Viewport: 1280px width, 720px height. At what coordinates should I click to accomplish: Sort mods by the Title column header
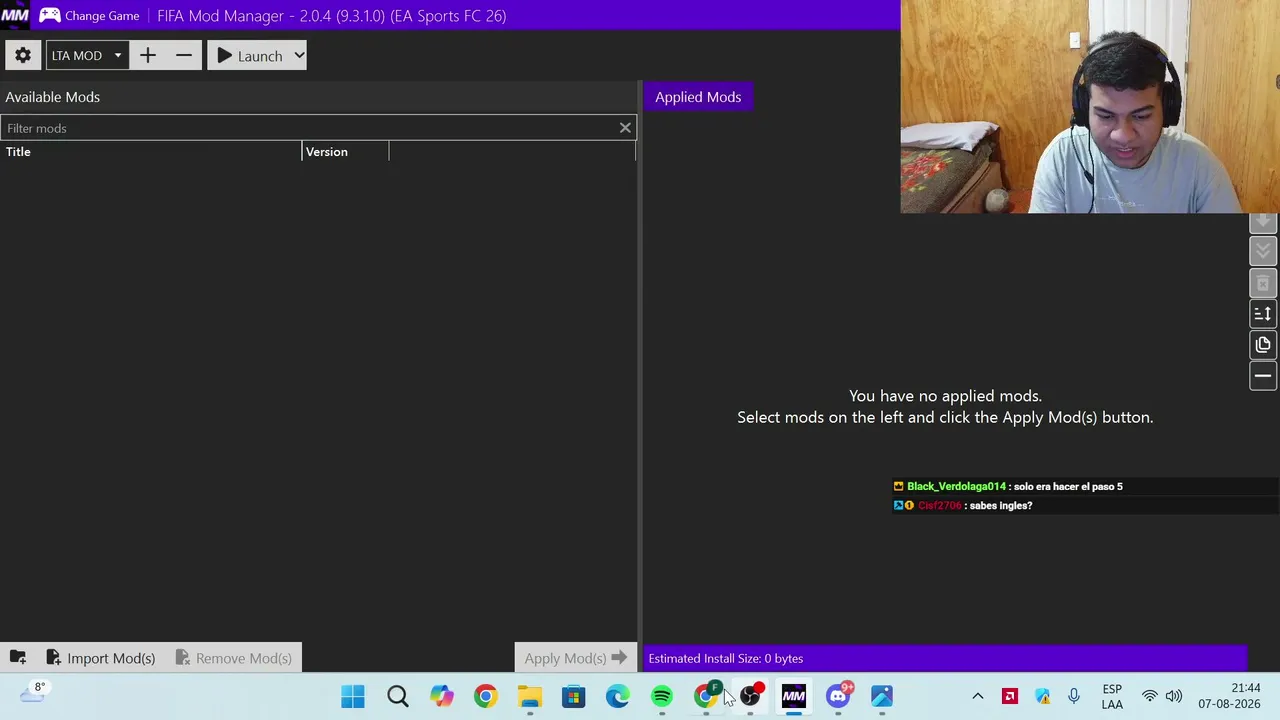[151, 152]
